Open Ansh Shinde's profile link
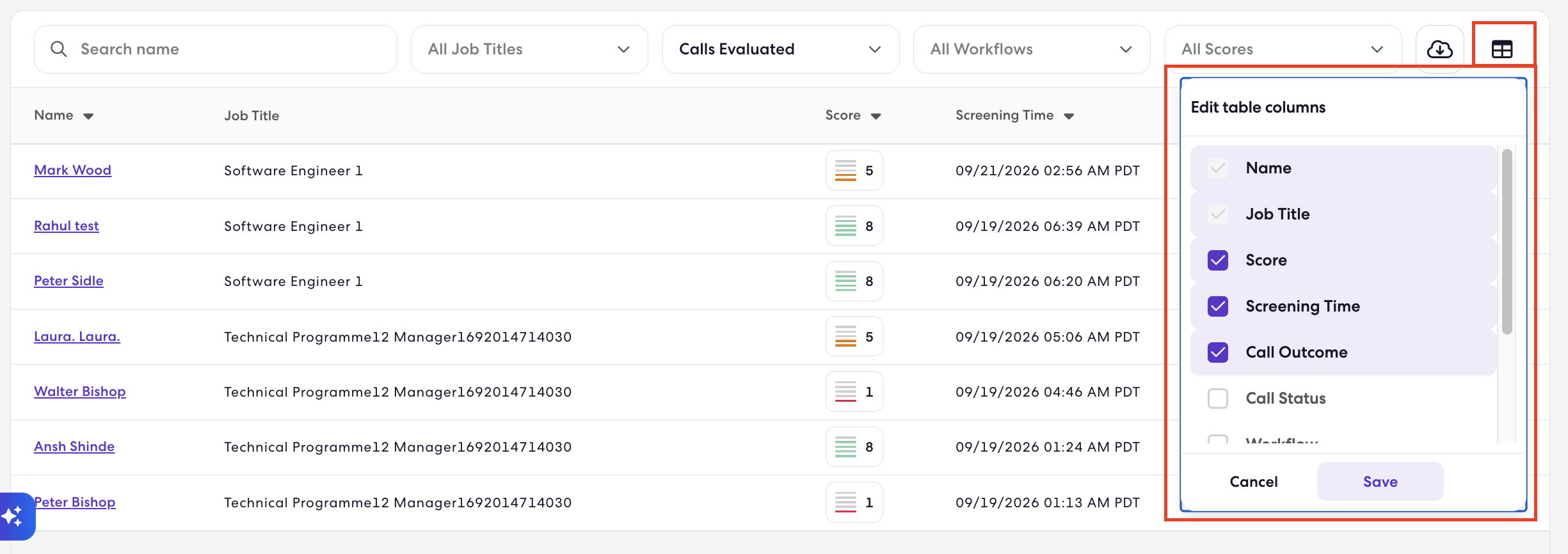The height and width of the screenshot is (554, 1568). (74, 447)
